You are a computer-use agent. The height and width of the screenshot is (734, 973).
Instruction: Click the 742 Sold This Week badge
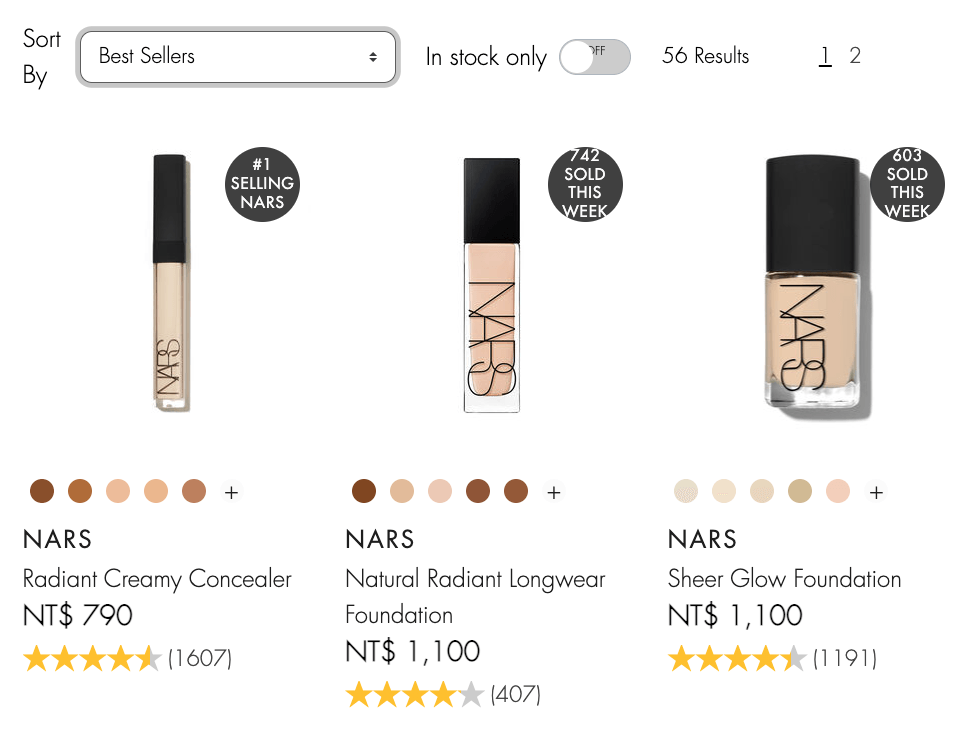click(x=585, y=184)
